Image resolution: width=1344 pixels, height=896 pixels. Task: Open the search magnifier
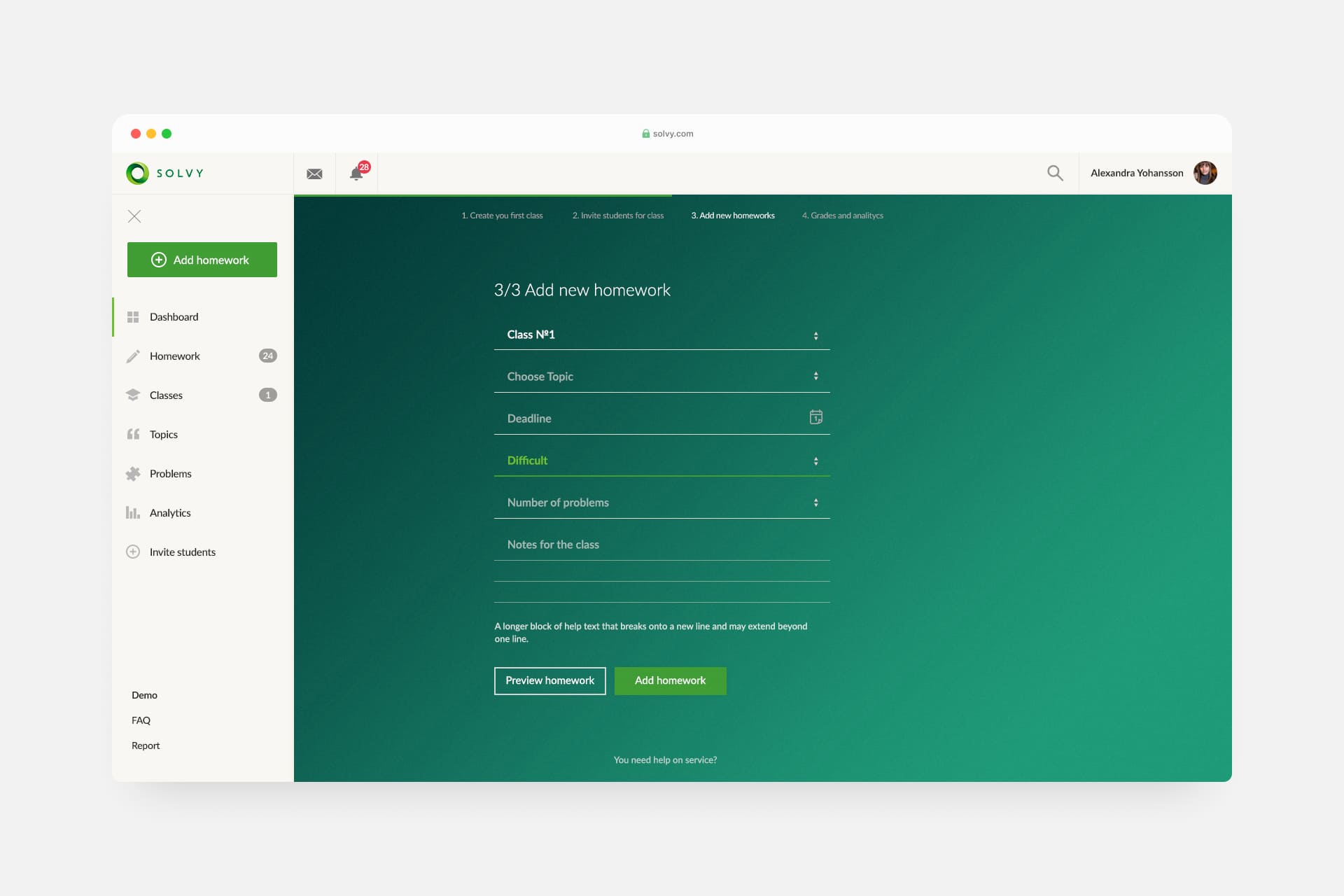click(x=1056, y=173)
